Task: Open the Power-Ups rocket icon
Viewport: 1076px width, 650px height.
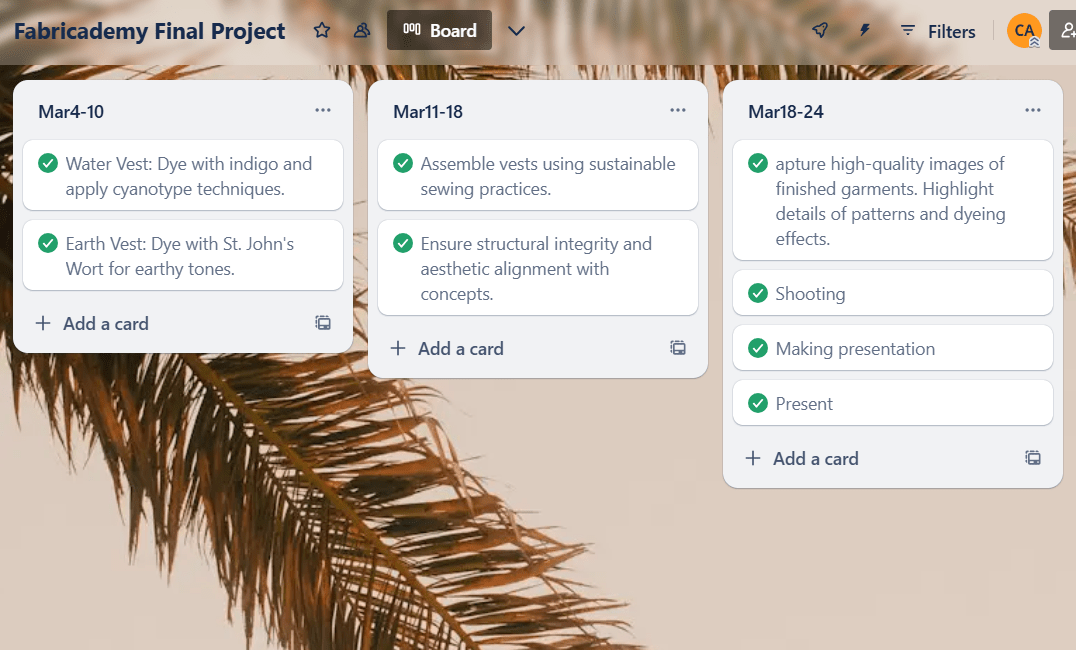Action: 820,31
